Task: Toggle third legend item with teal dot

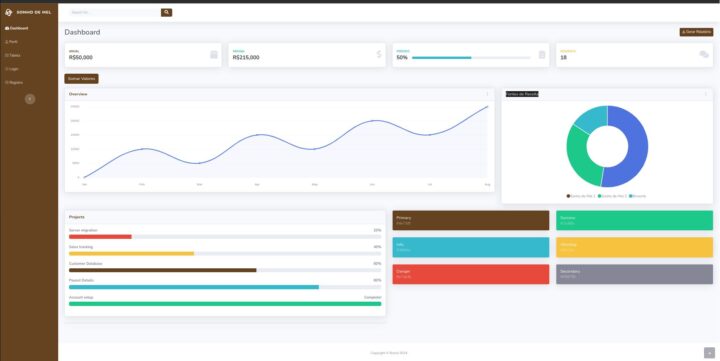Action: 637,196
